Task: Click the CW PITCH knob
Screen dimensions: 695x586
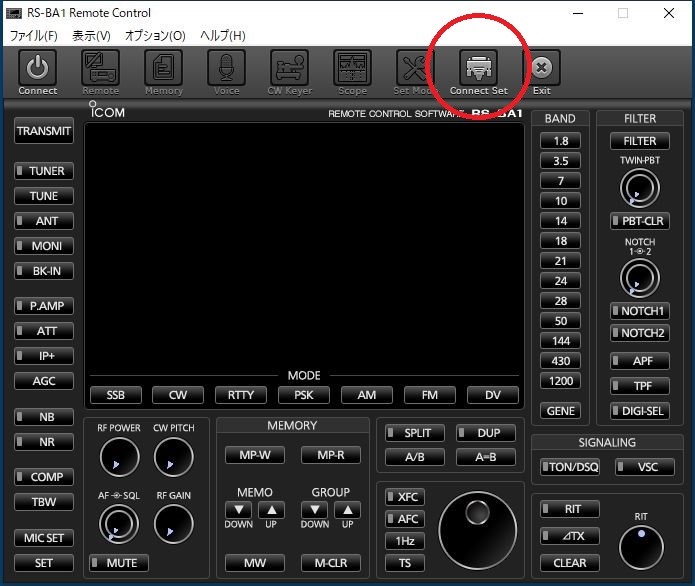Action: [174, 457]
